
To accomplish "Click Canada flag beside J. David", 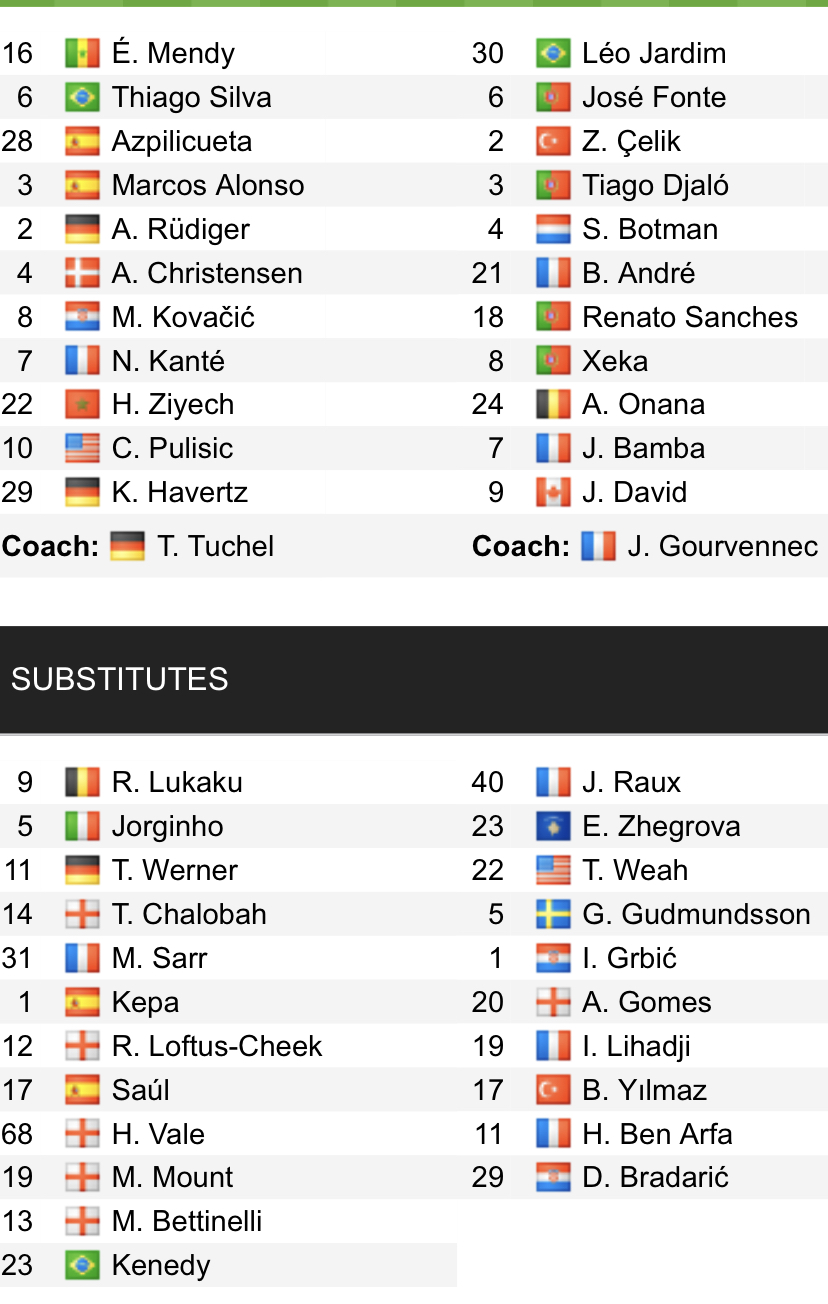I will 553,492.
